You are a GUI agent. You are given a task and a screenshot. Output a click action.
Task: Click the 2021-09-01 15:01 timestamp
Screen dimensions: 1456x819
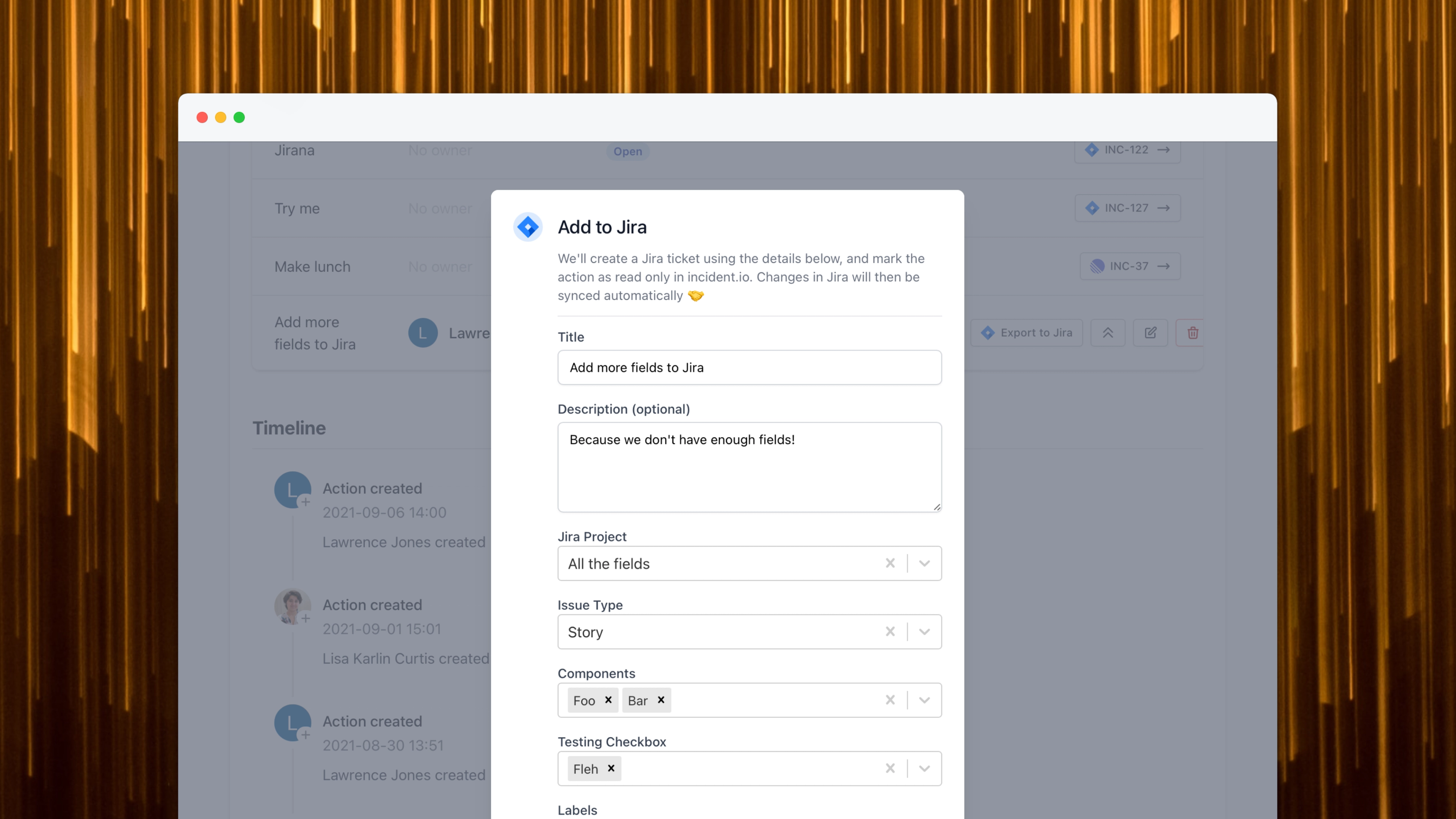pyautogui.click(x=381, y=629)
